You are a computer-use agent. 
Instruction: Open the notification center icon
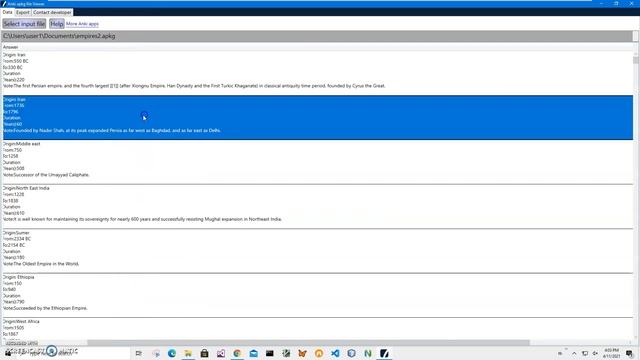629,353
